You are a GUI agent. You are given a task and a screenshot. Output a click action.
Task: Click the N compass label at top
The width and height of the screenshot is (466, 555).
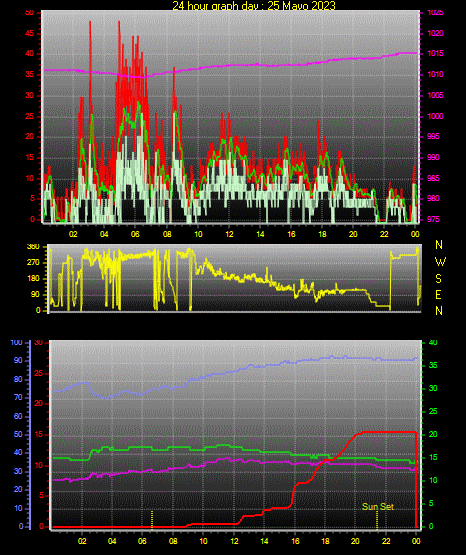(x=439, y=245)
